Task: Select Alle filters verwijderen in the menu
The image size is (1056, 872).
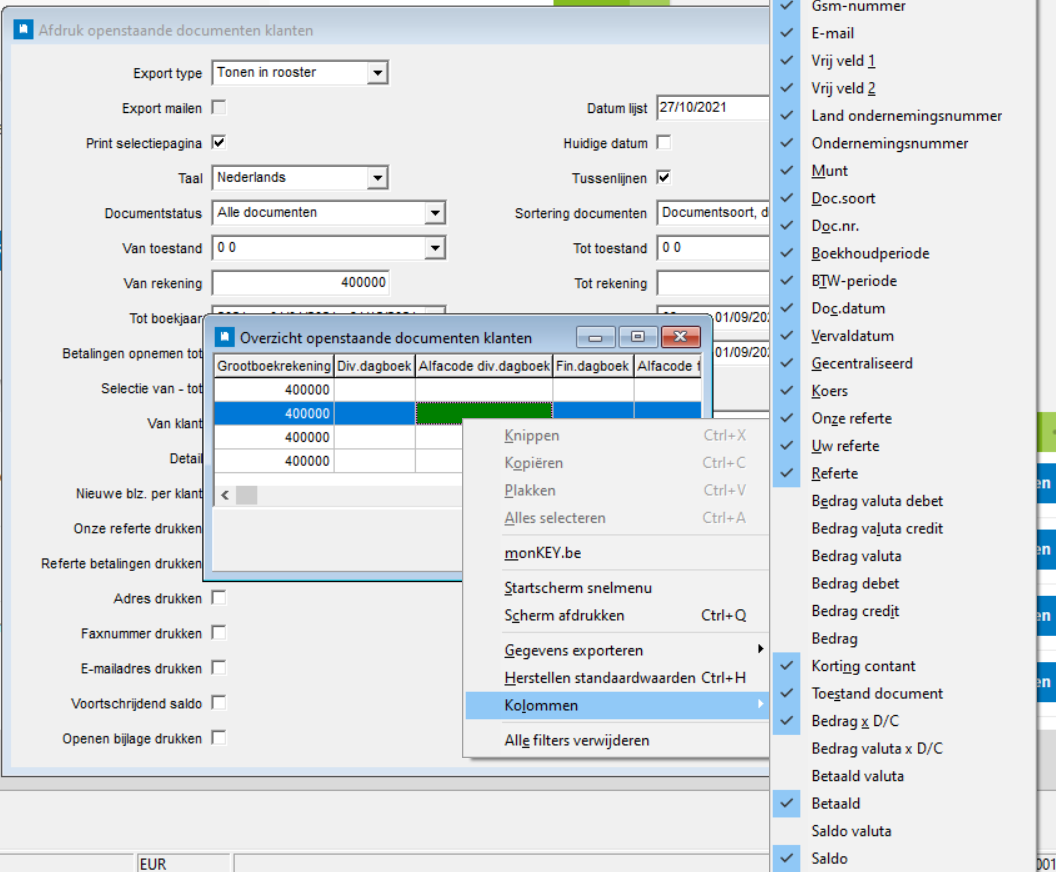Action: 577,741
